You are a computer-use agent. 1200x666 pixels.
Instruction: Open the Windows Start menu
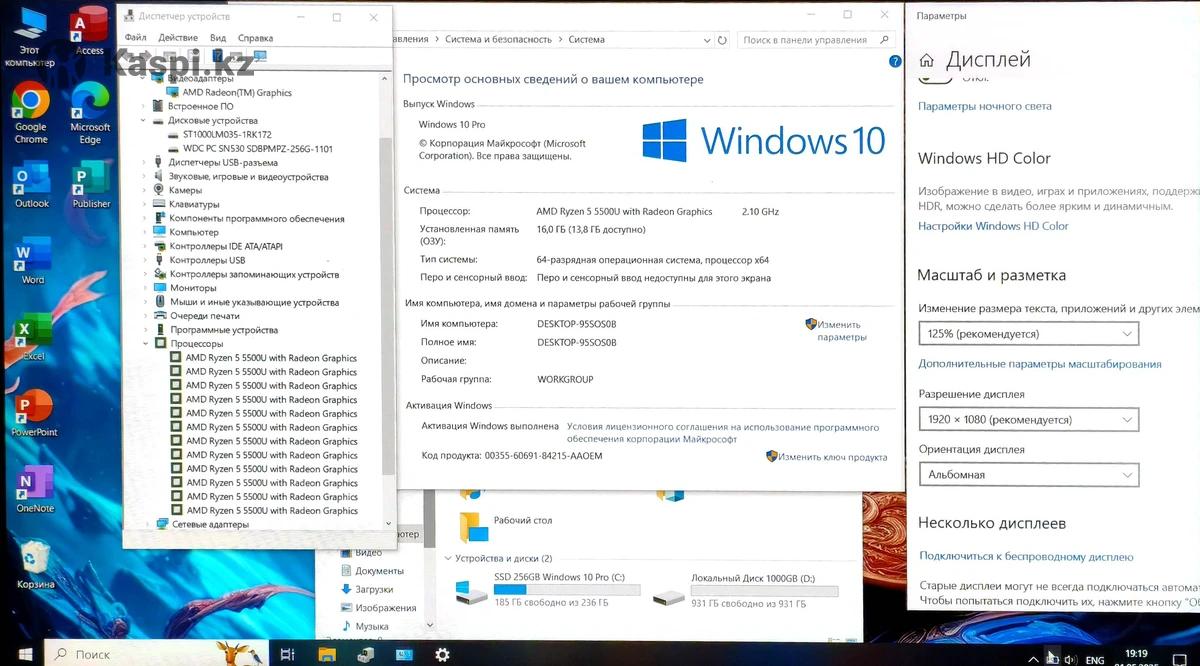point(25,654)
